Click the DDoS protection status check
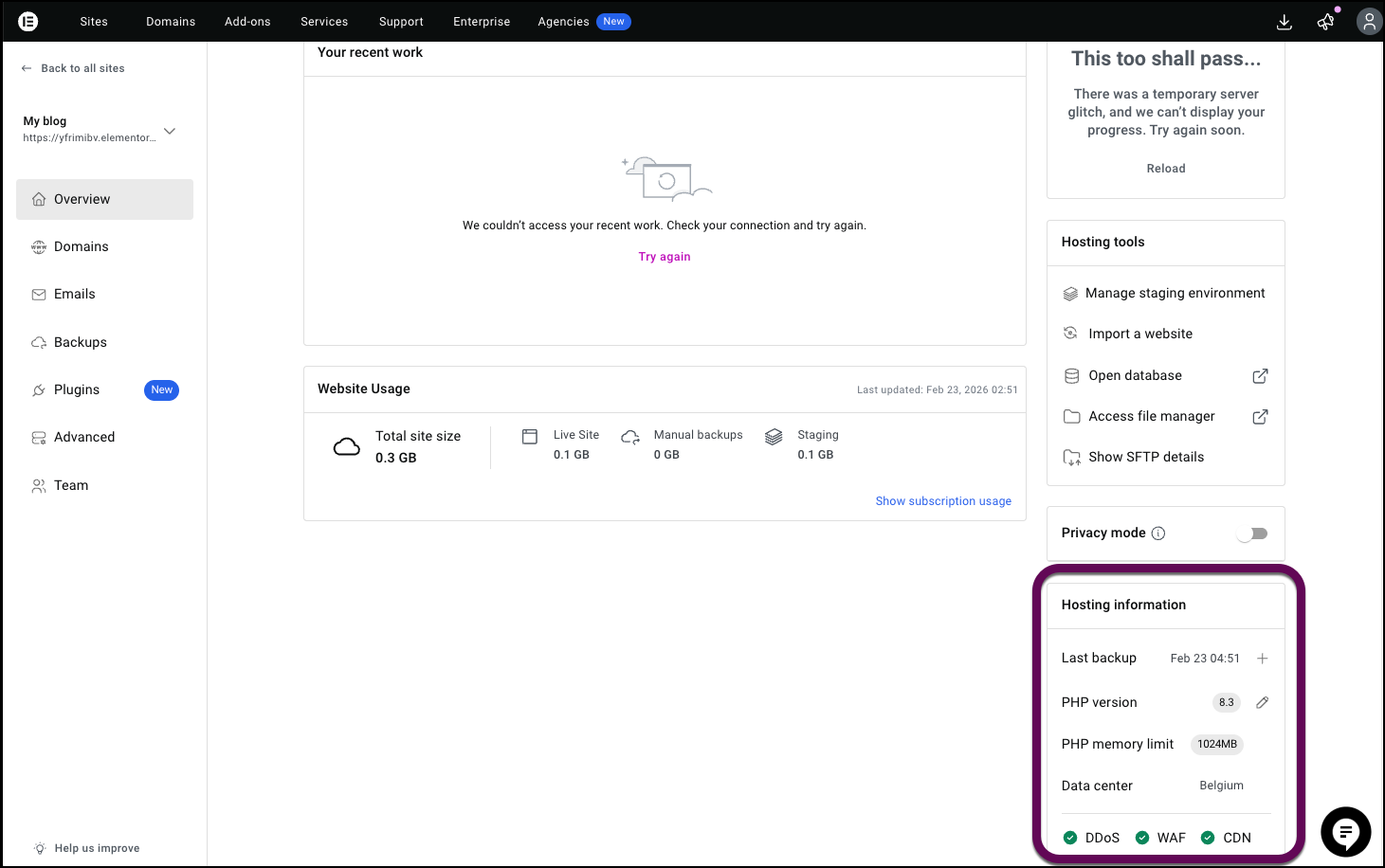1385x868 pixels. point(1069,837)
